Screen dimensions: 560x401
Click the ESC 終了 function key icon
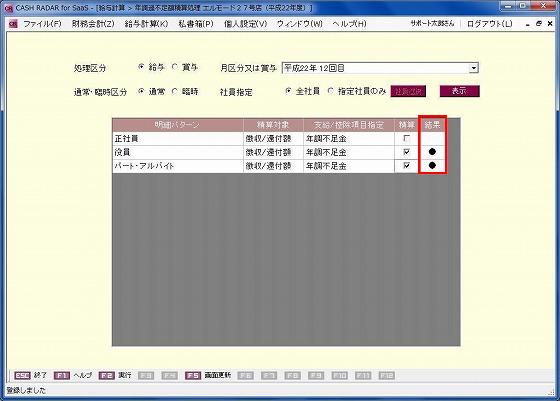(x=22, y=376)
